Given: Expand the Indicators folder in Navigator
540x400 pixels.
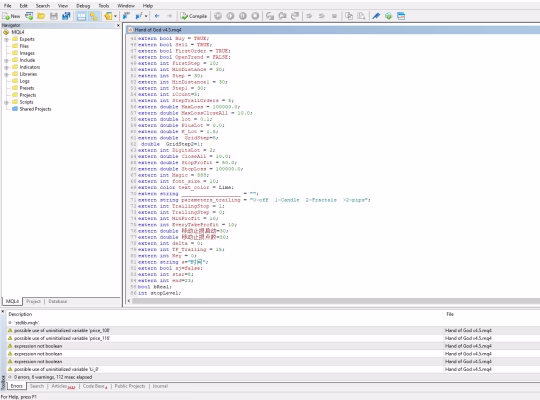Looking at the screenshot, I should (x=6, y=67).
